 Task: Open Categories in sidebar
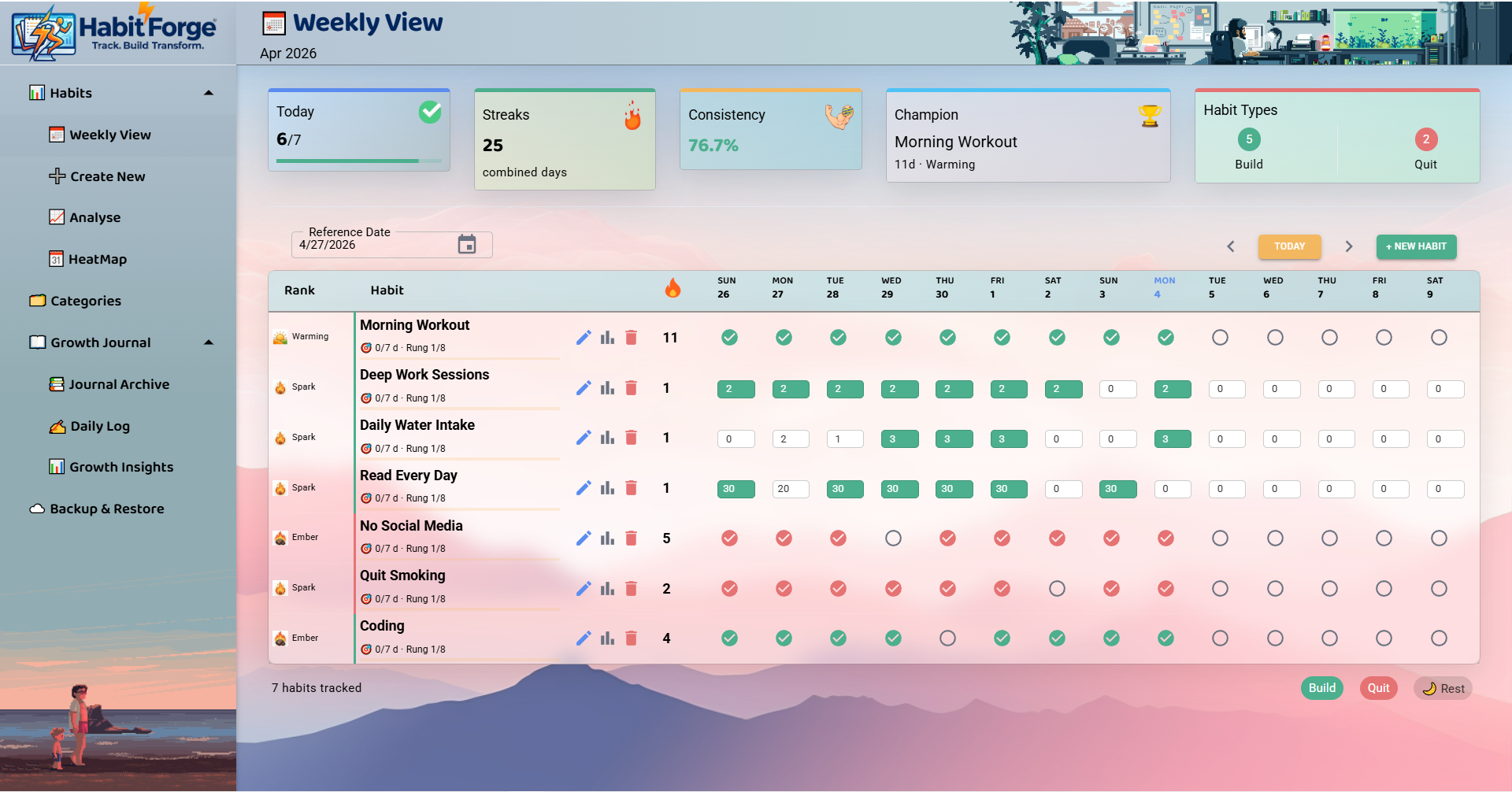pos(118,301)
